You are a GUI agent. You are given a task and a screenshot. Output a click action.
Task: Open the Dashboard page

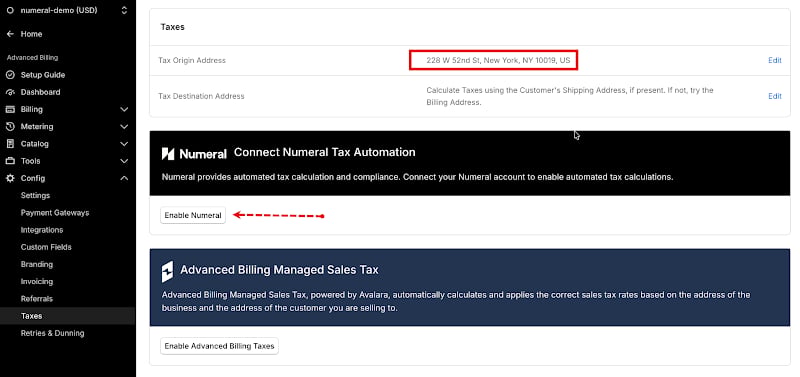(40, 92)
